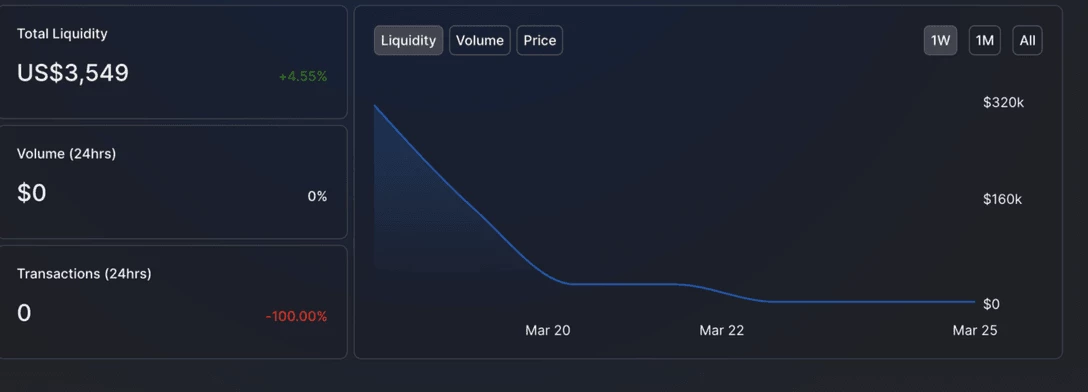Click the liquidity line's starting peak
This screenshot has height=392, width=1088.
375,105
